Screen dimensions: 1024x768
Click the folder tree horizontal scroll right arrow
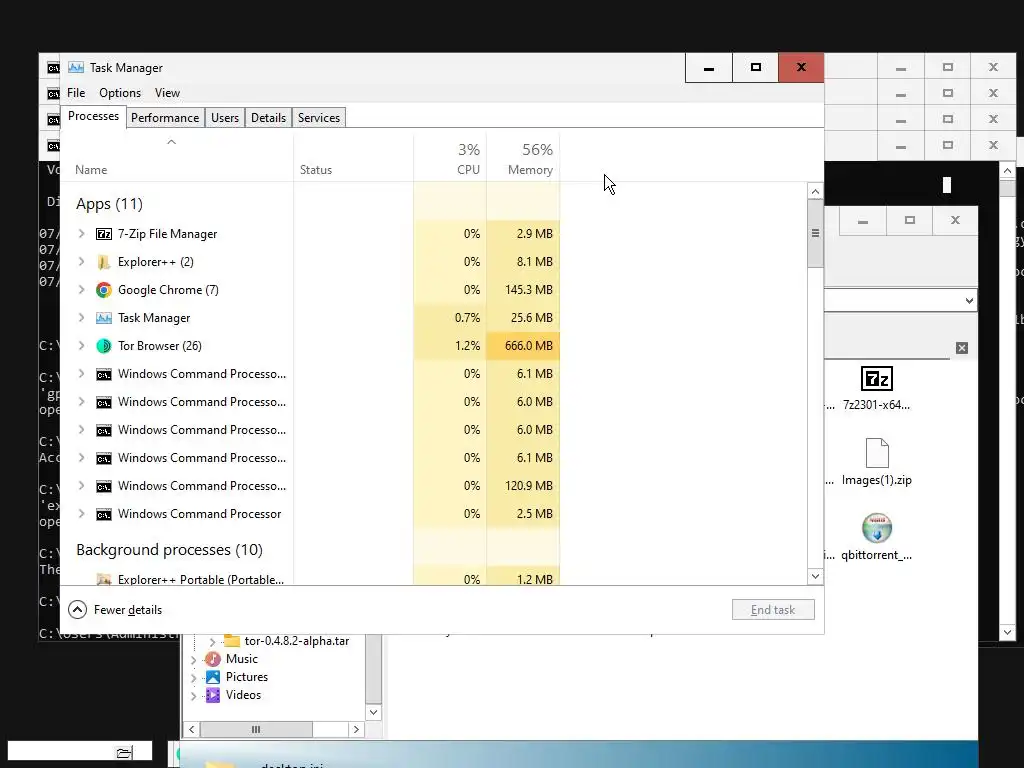click(x=356, y=729)
